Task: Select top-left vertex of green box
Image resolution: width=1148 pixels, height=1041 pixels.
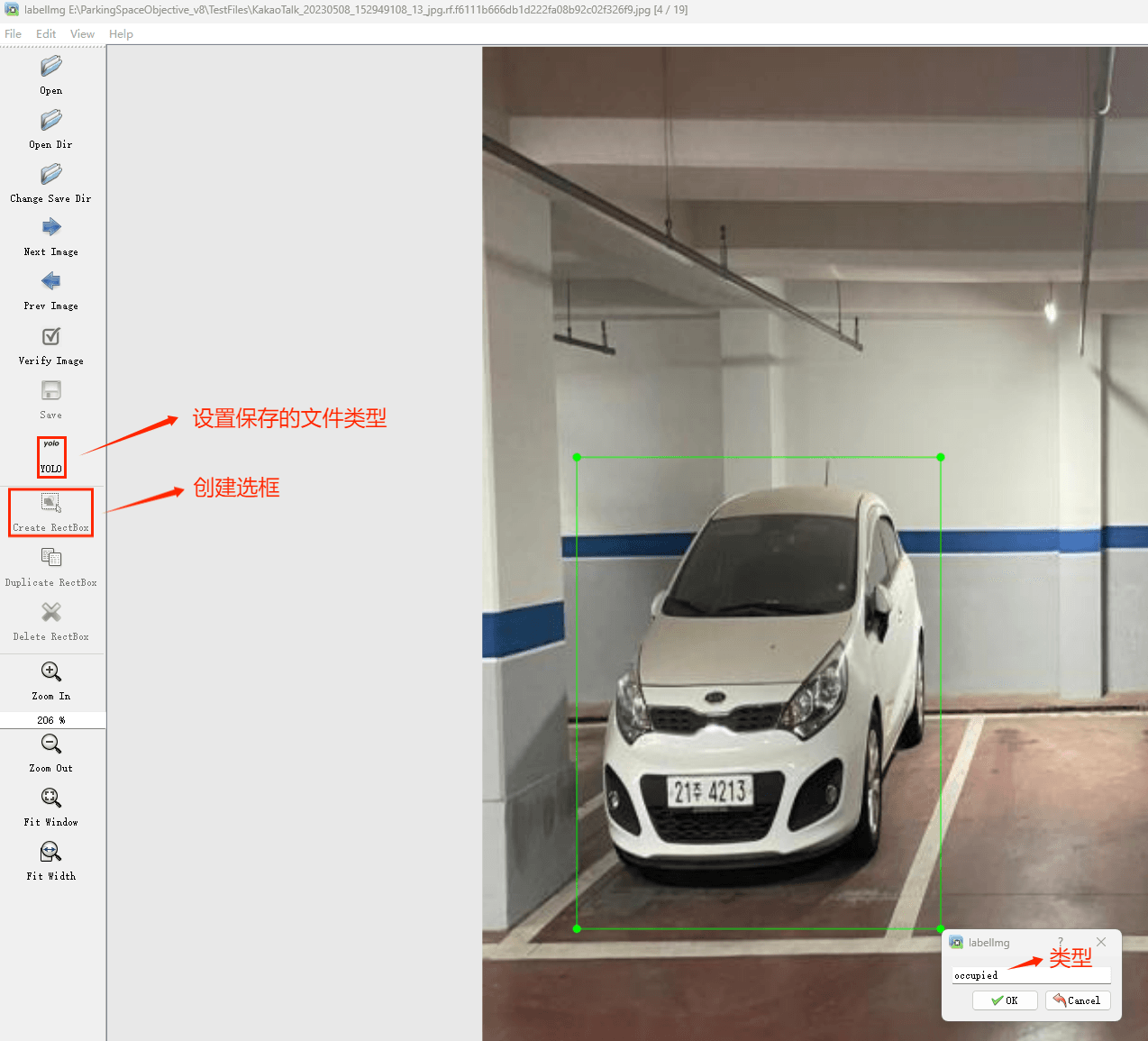Action: point(577,457)
